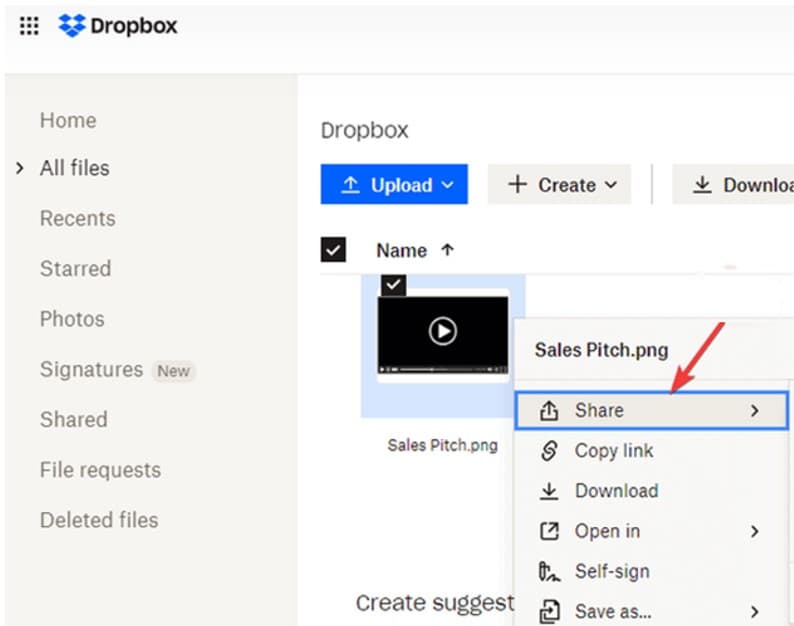
Task: Uncheck the Sales Pitch.png file checkbox
Action: (x=394, y=285)
